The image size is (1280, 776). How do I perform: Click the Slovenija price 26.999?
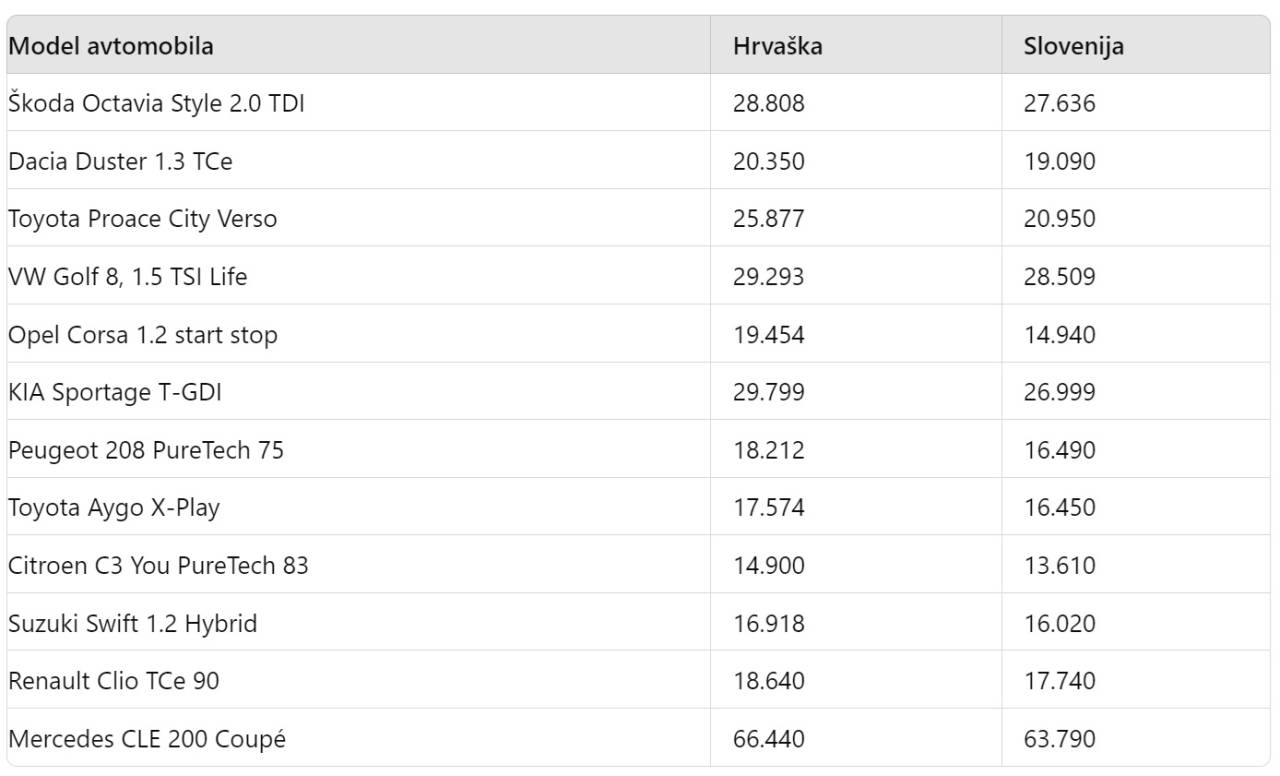(x=1059, y=393)
